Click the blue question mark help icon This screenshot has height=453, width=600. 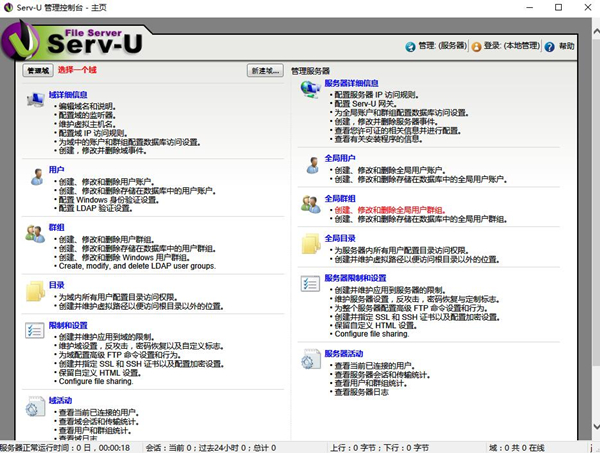click(549, 47)
